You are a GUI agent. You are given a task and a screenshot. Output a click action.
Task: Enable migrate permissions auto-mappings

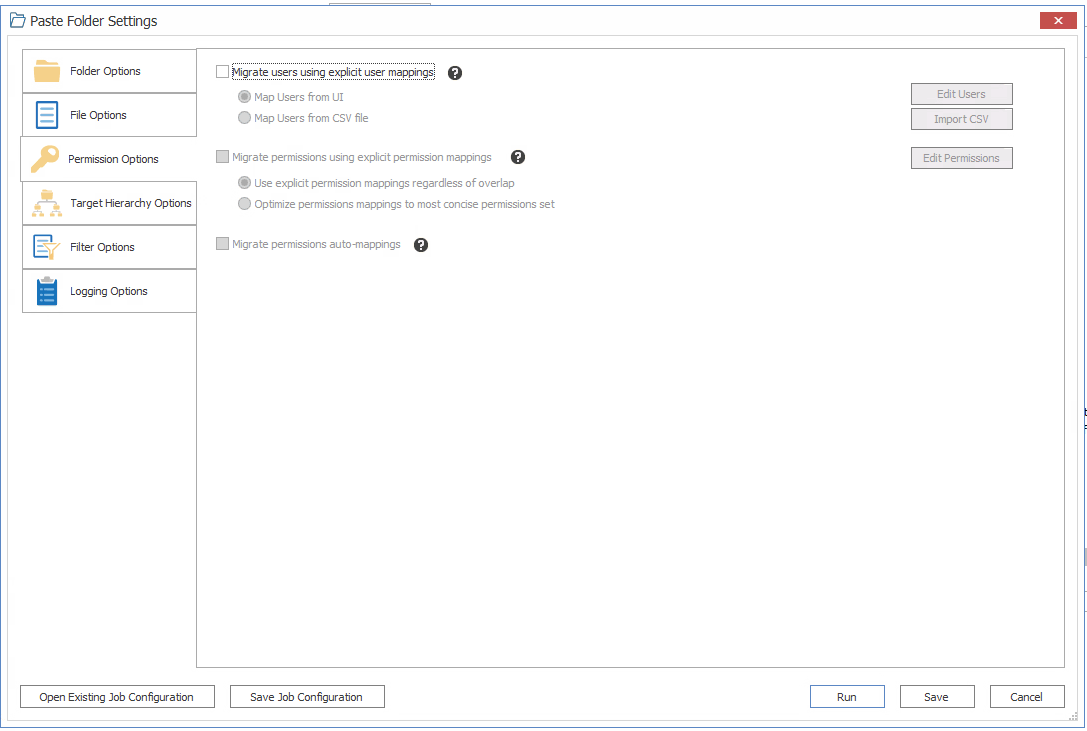click(x=222, y=244)
